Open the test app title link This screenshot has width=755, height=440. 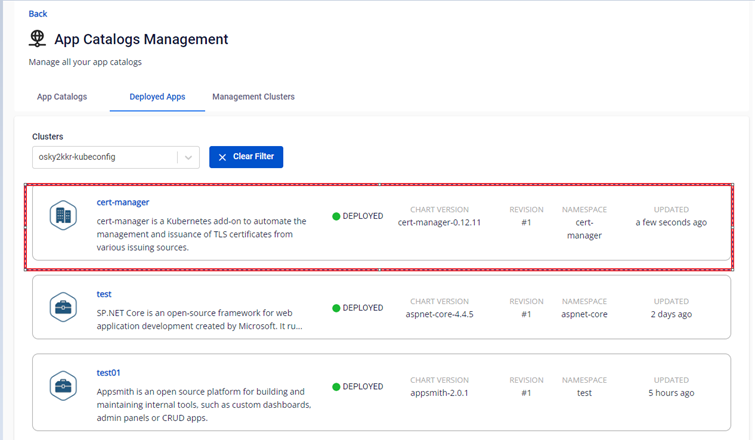click(104, 294)
